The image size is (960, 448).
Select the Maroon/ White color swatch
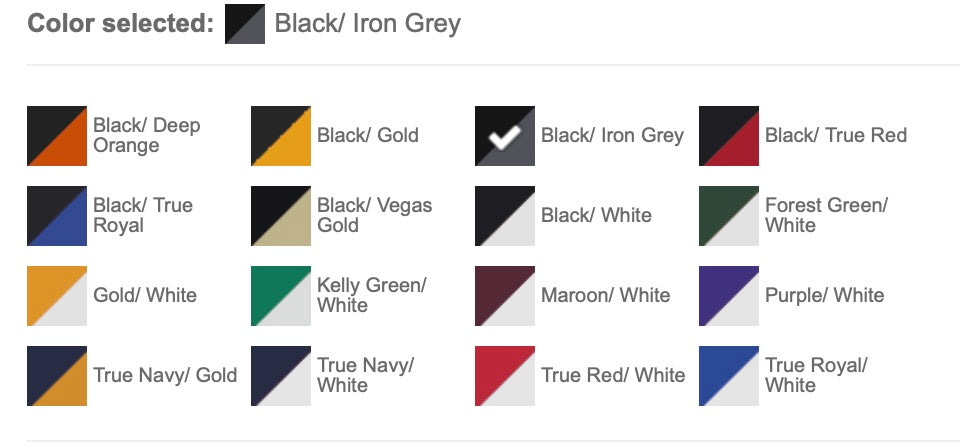(x=505, y=296)
